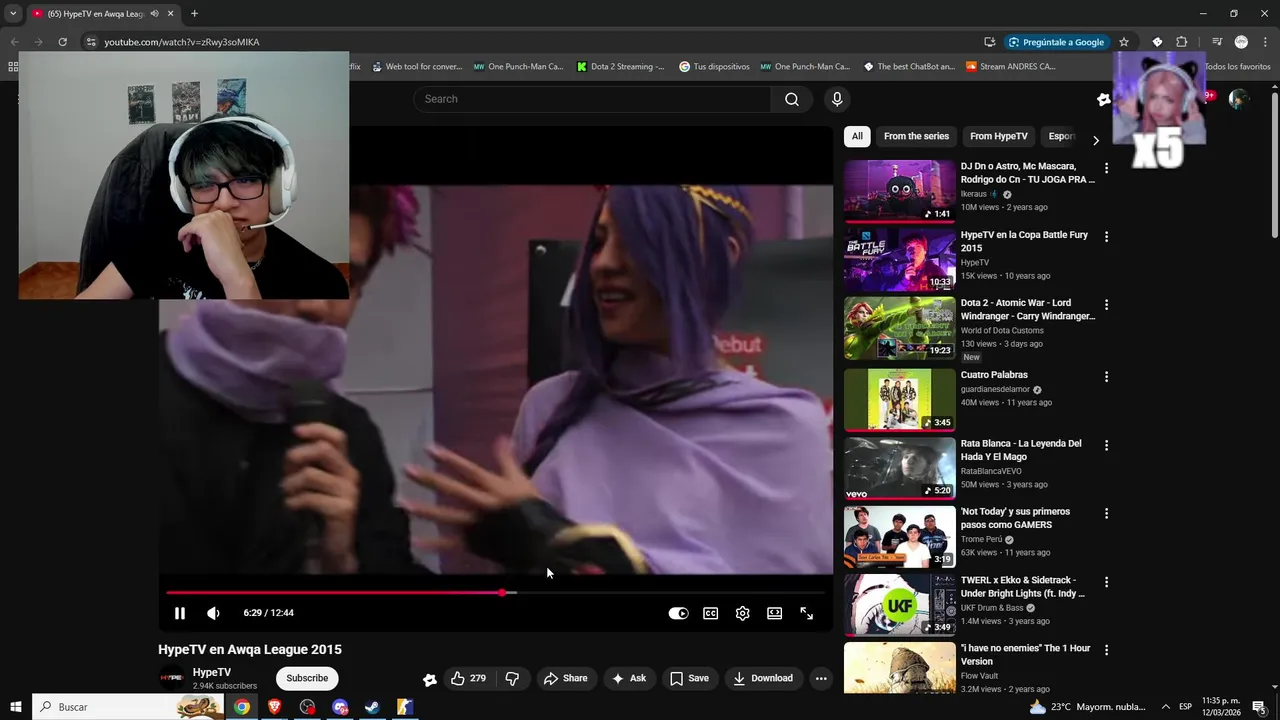Open Chrome three-dot menu
Image resolution: width=1280 pixels, height=720 pixels.
click(x=1266, y=42)
